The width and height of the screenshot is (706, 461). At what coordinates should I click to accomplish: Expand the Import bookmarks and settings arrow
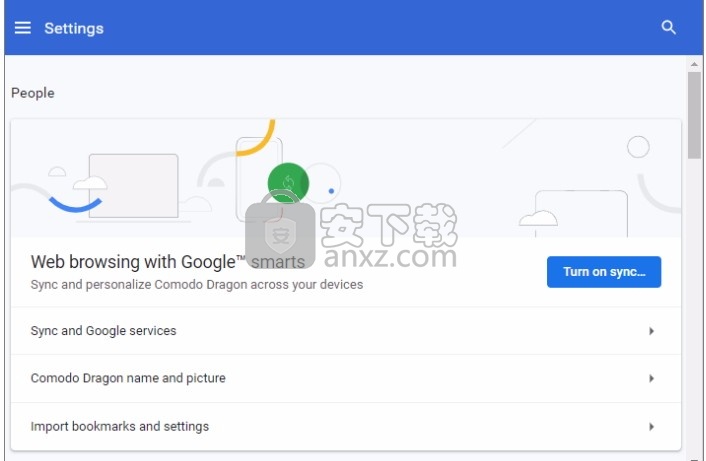[x=651, y=427]
